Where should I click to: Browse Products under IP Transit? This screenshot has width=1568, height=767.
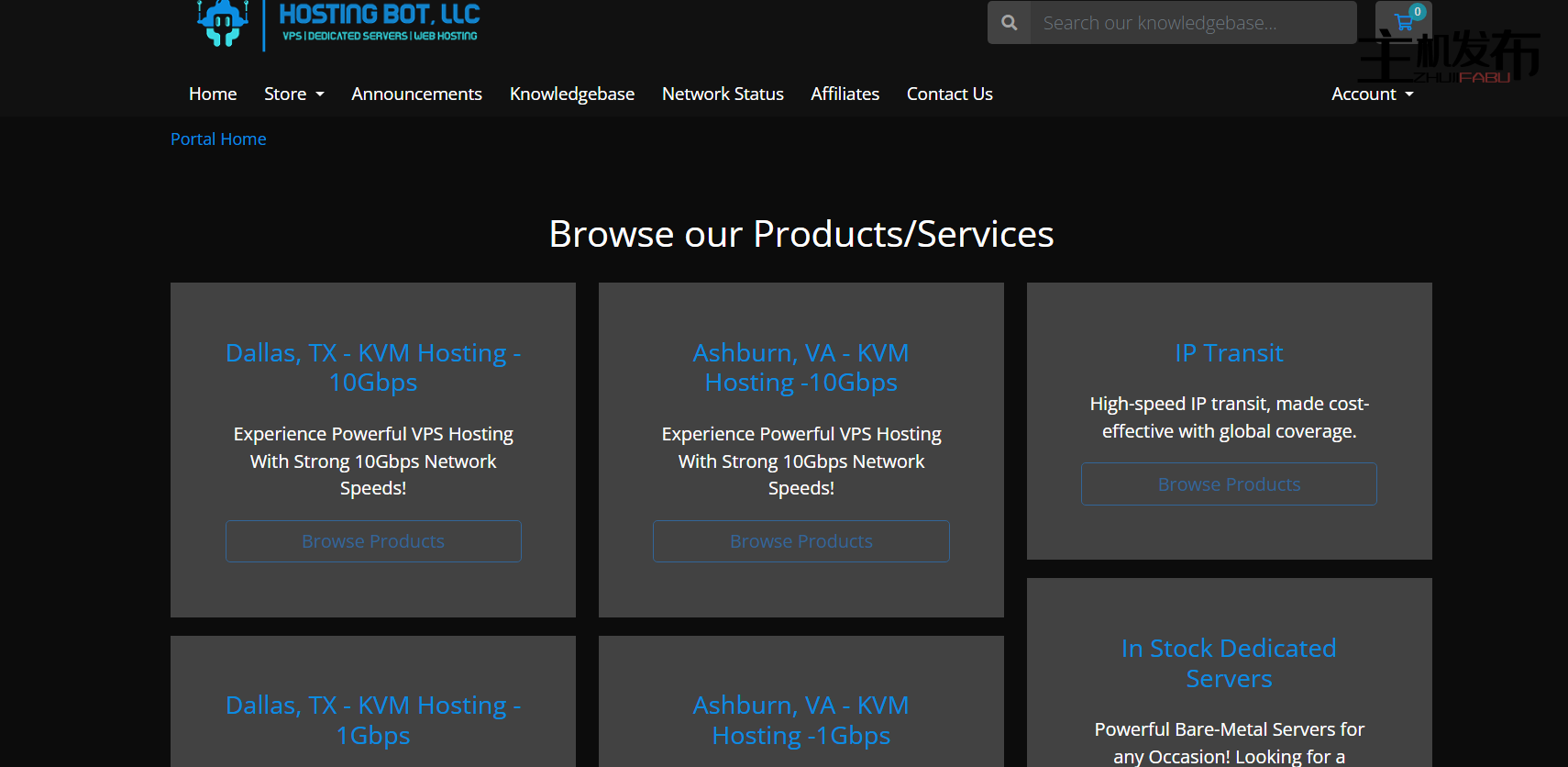1229,484
